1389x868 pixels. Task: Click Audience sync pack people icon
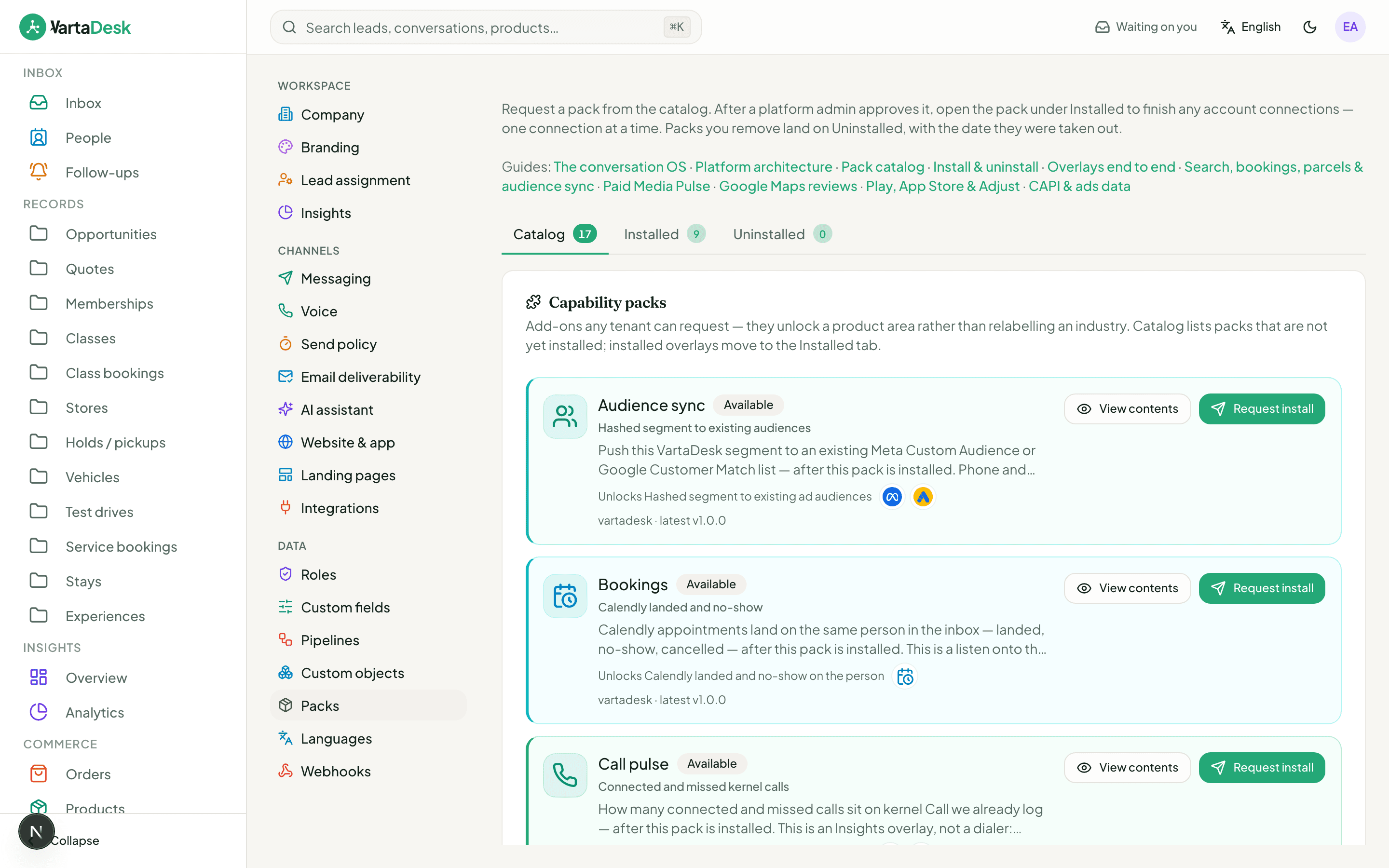pos(565,417)
